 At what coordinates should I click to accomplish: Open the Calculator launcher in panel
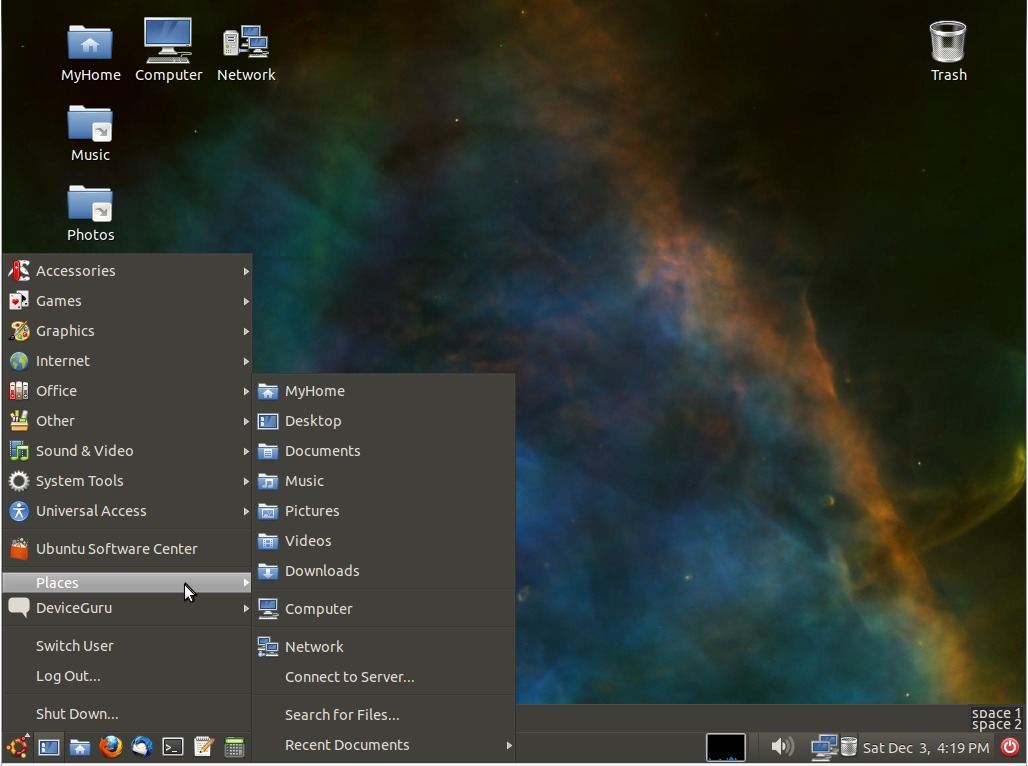(x=234, y=747)
